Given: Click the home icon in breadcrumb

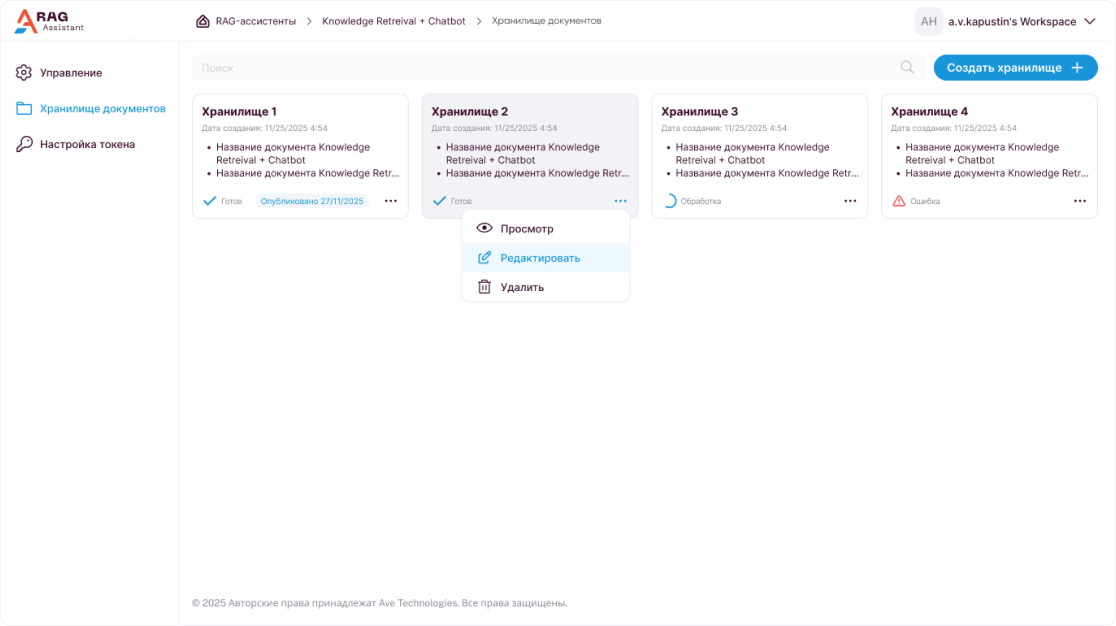Looking at the screenshot, I should click(x=203, y=21).
